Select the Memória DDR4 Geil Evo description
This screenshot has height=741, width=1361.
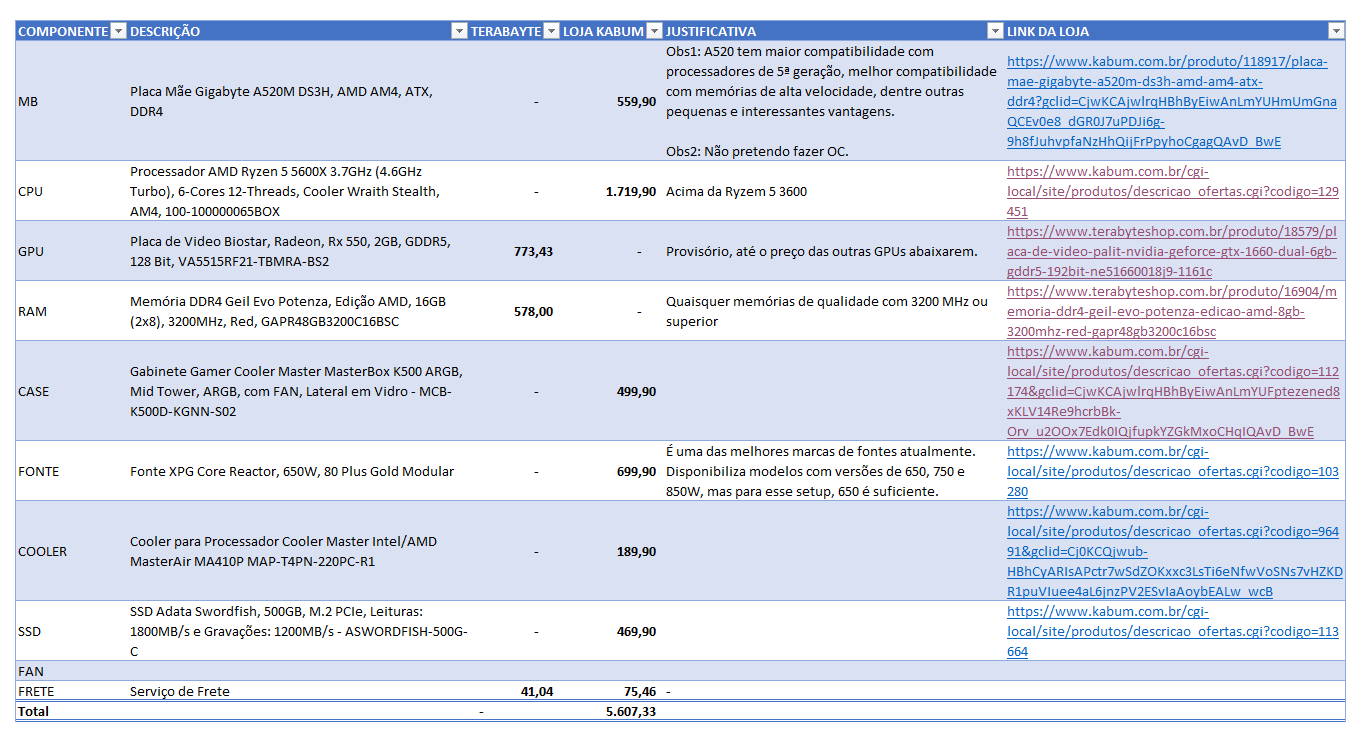tap(298, 311)
